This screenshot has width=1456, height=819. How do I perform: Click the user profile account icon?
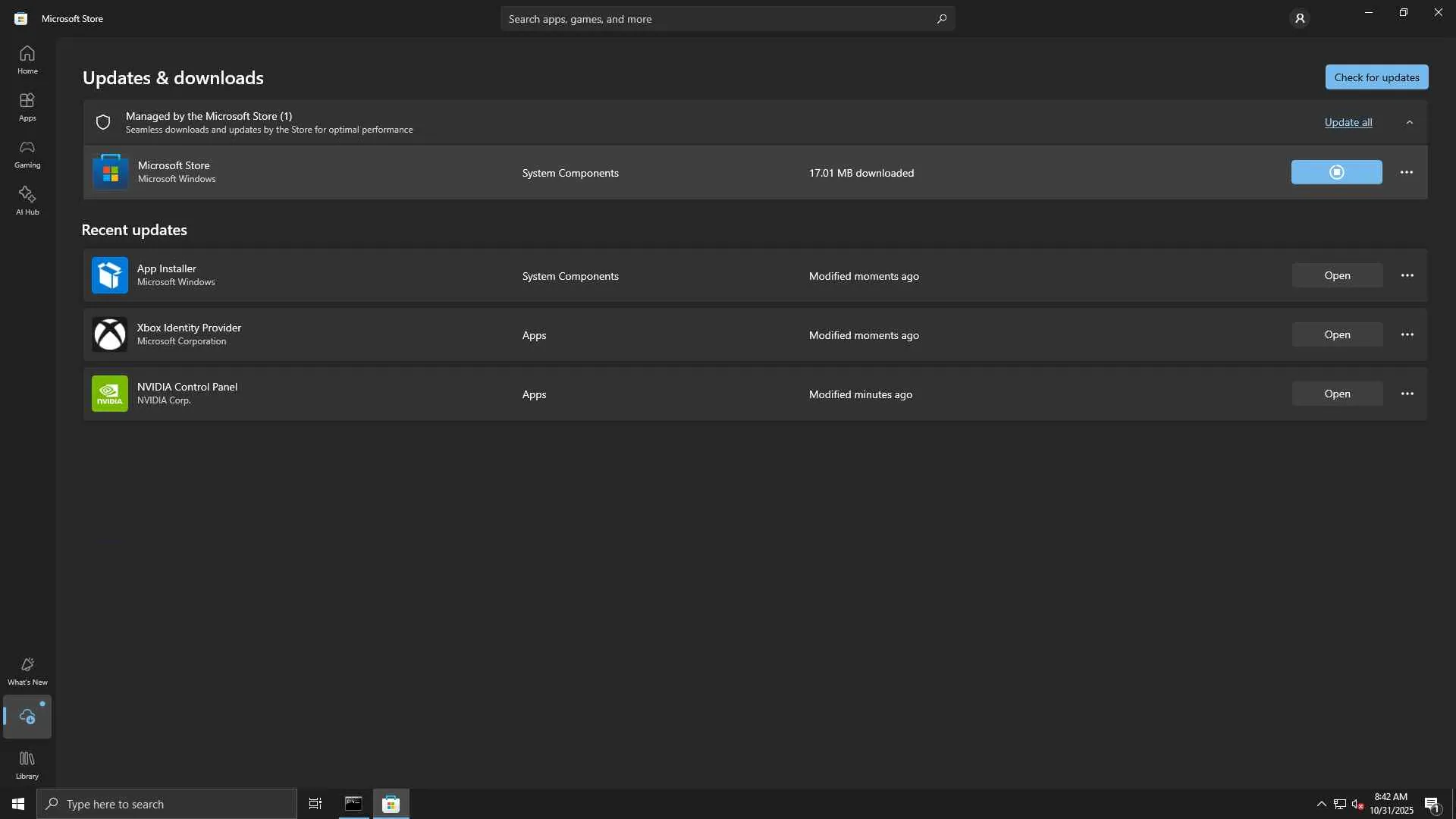click(x=1299, y=18)
